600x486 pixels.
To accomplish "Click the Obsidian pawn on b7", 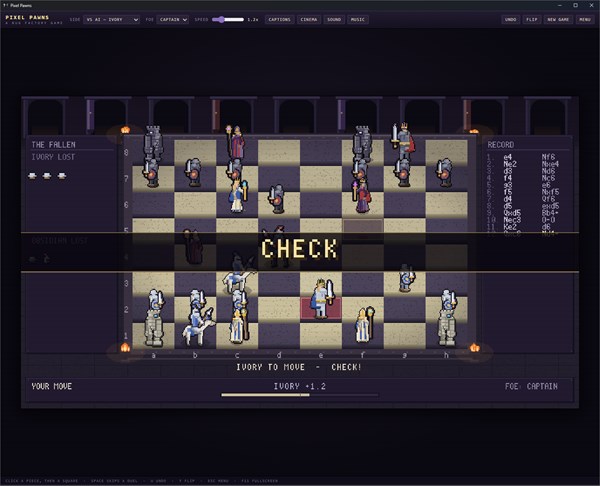I will click(194, 173).
